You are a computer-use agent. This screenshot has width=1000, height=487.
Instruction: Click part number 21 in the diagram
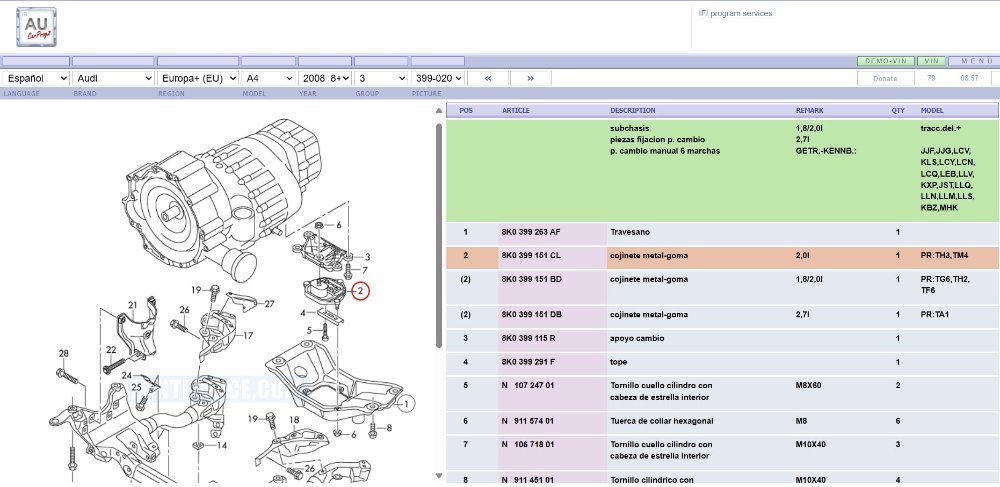(133, 305)
